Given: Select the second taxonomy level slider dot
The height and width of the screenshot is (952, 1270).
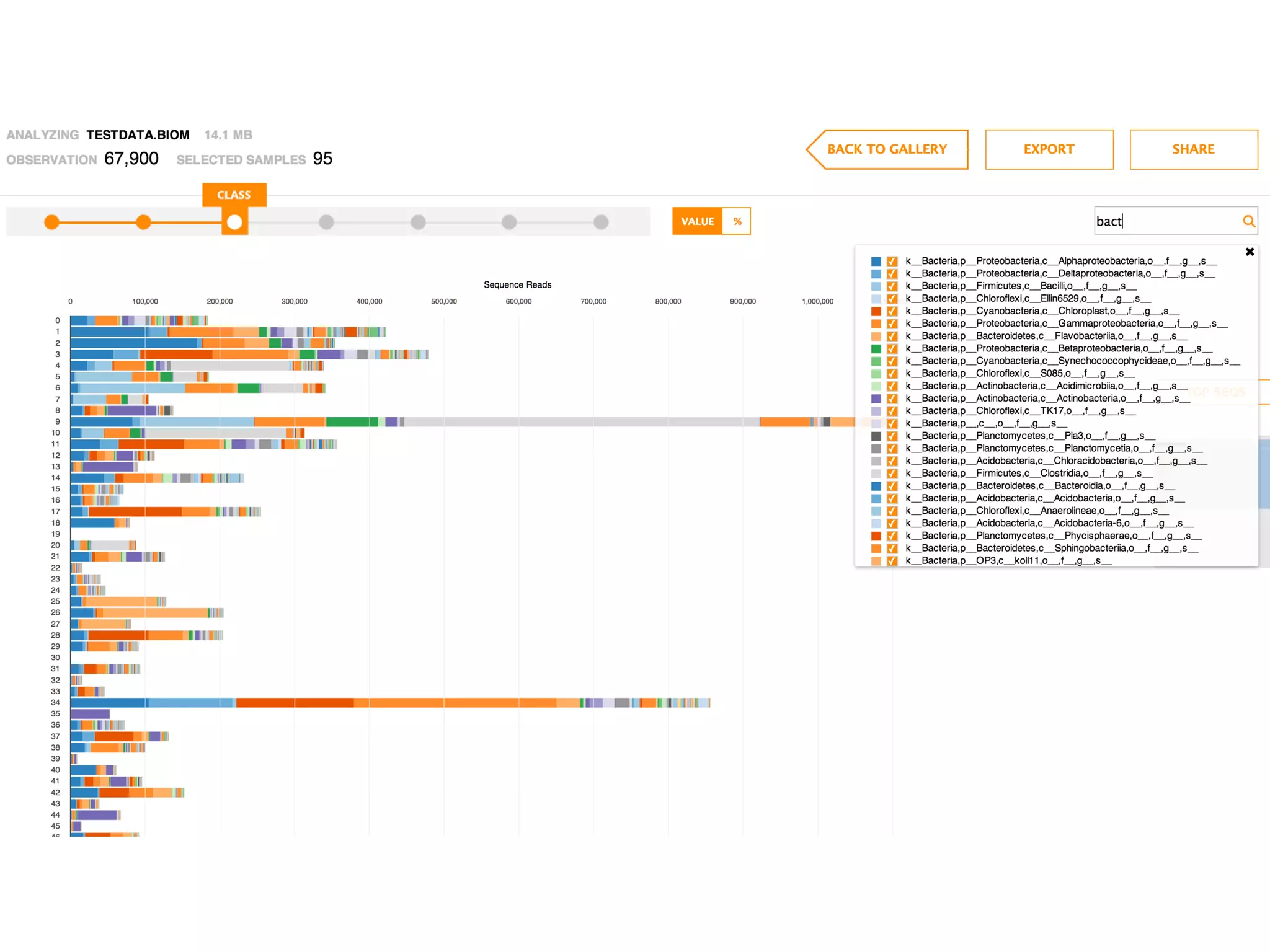Looking at the screenshot, I should pyautogui.click(x=143, y=222).
